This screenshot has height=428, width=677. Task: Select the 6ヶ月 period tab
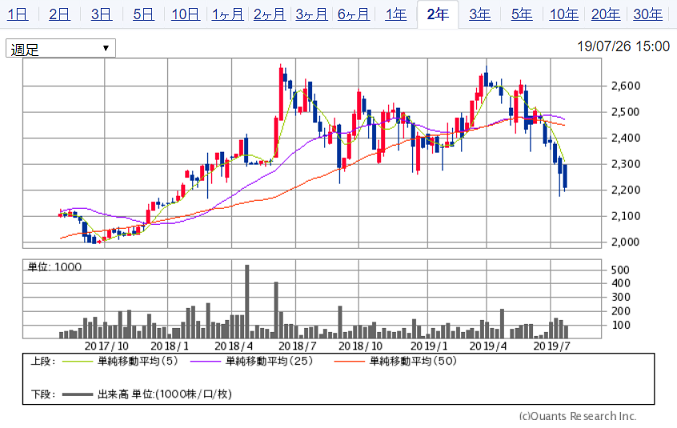[353, 15]
